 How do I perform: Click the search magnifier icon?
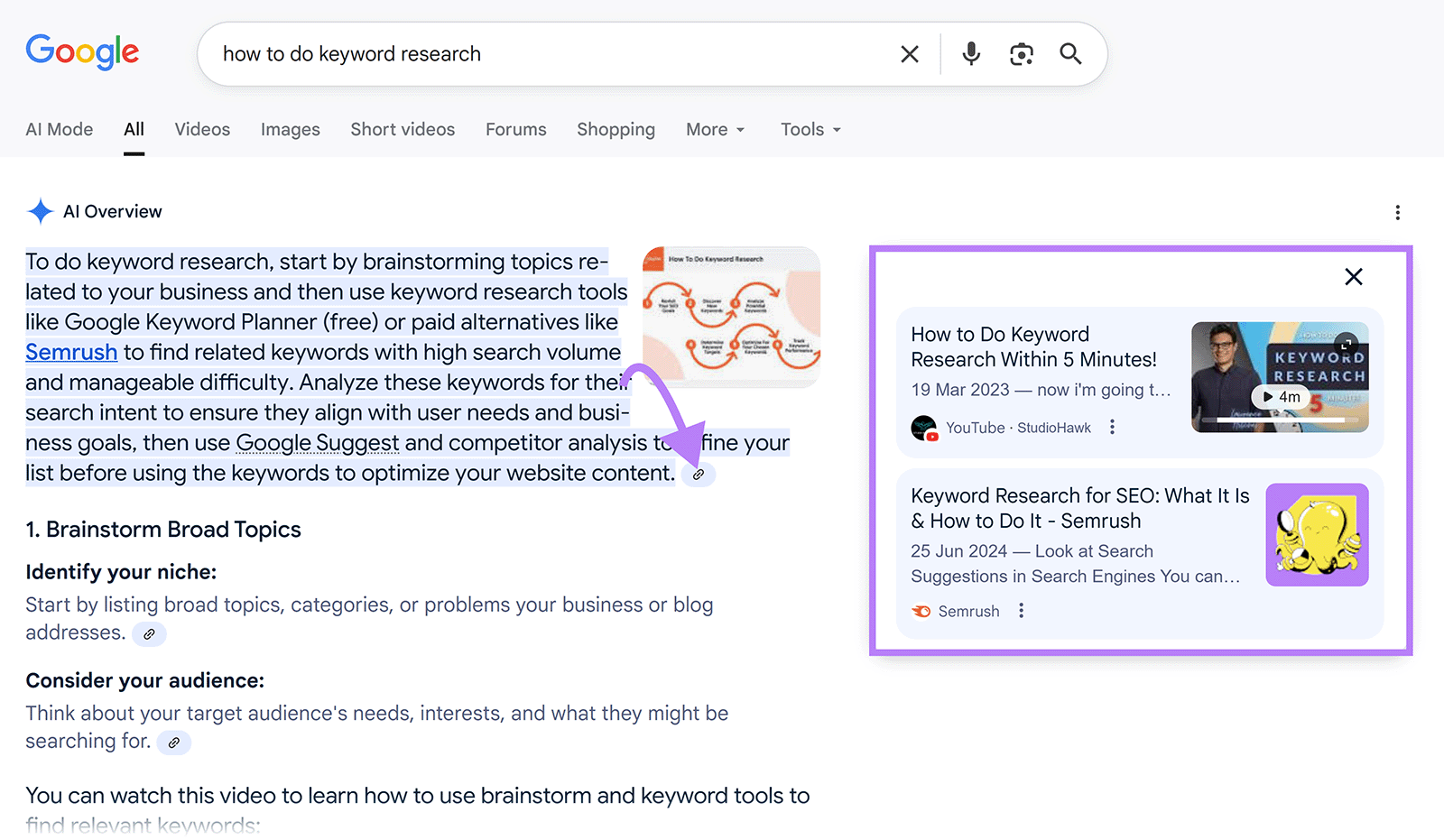(x=1069, y=54)
